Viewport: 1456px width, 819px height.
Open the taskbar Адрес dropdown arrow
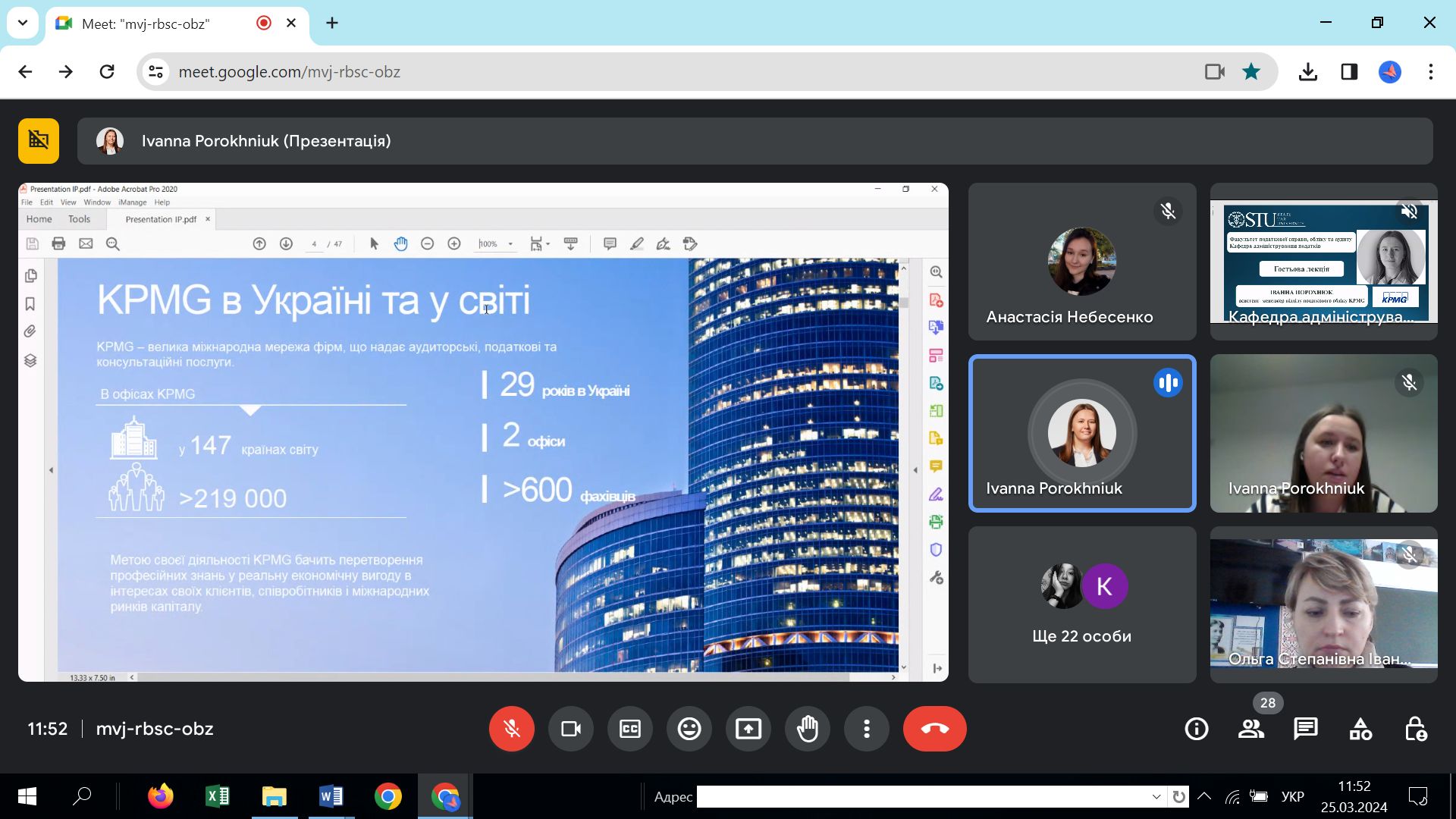point(1156,796)
